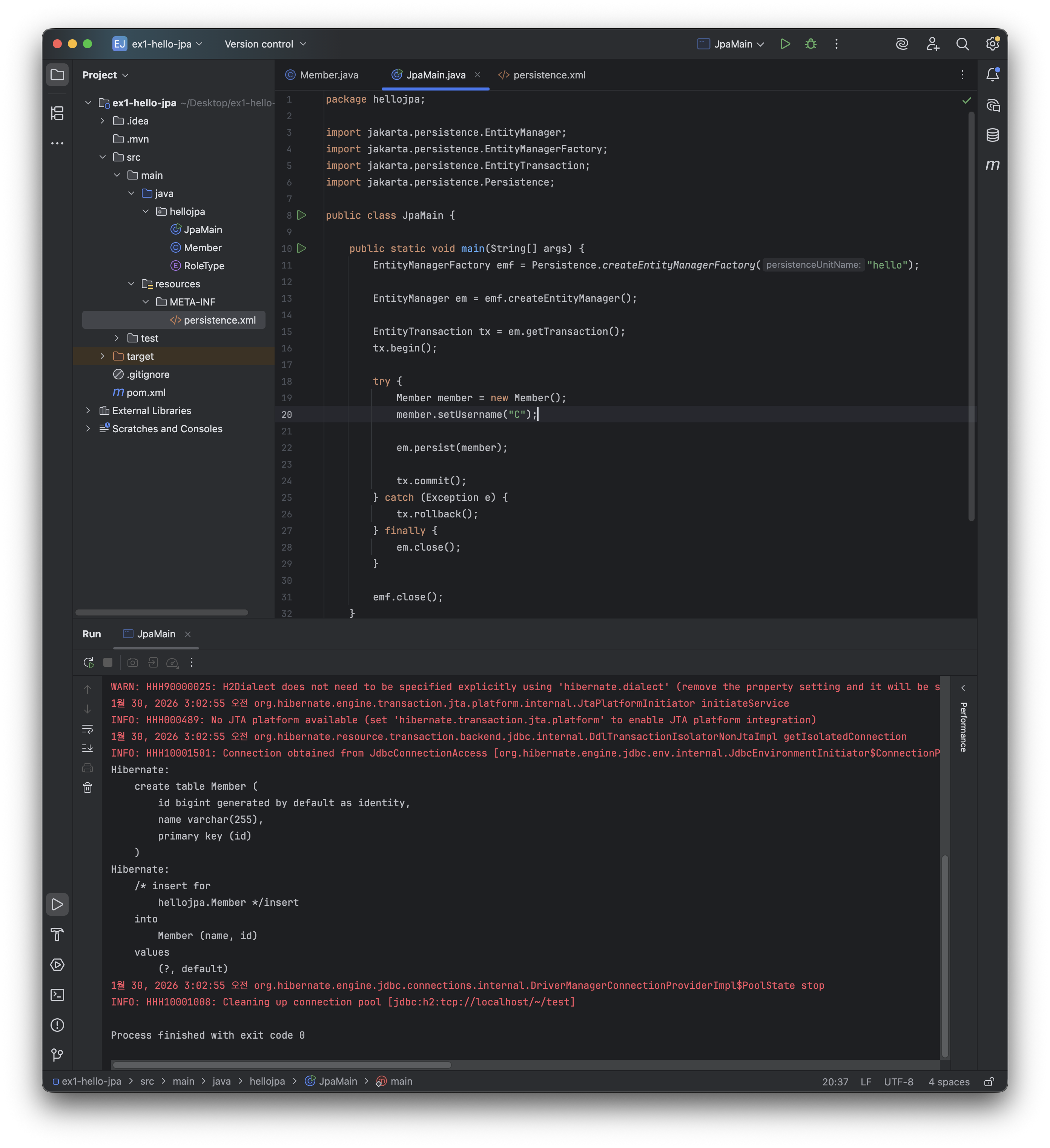Click the Clear All trash icon in console
This screenshot has width=1050, height=1148.
pos(88,787)
